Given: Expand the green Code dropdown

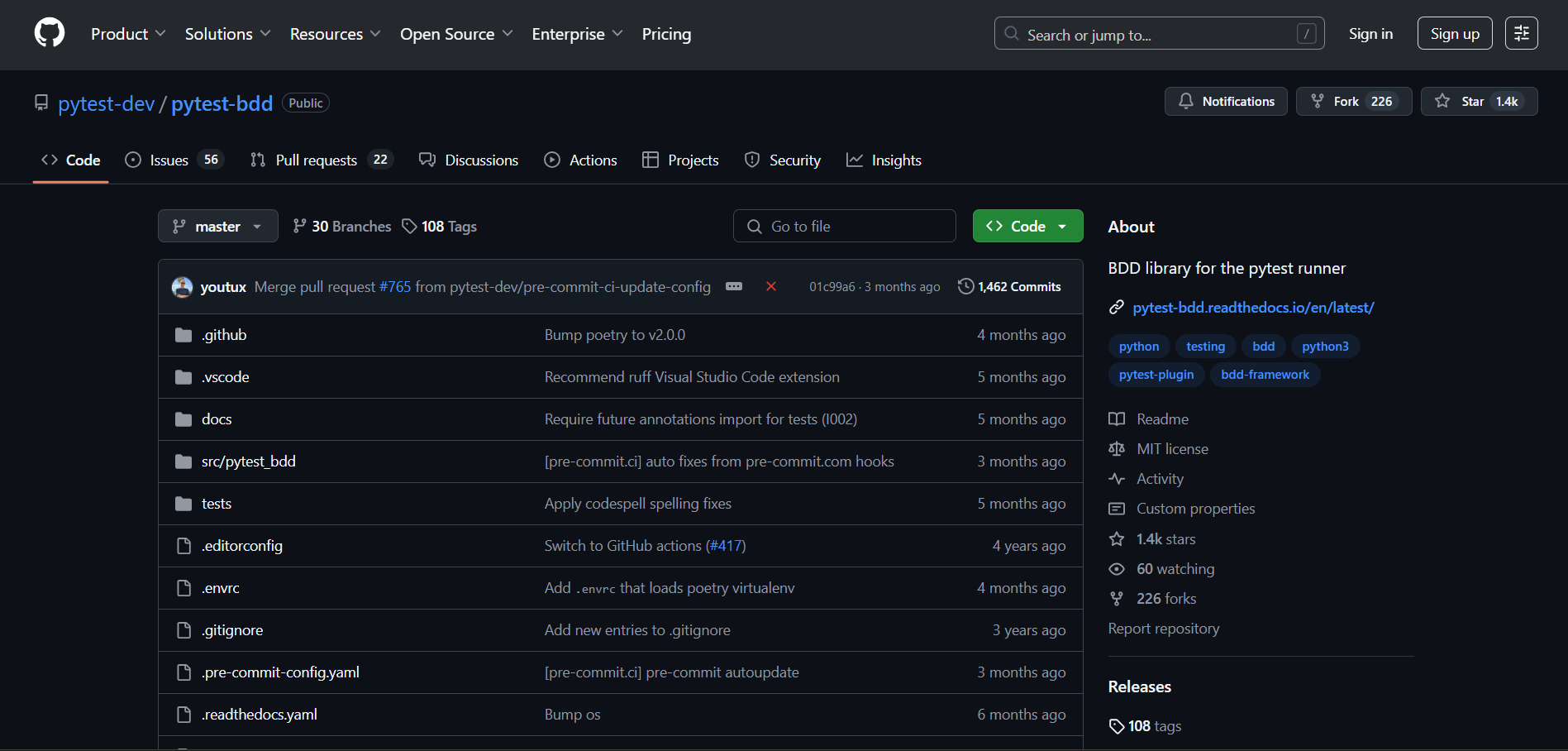Looking at the screenshot, I should (1027, 227).
